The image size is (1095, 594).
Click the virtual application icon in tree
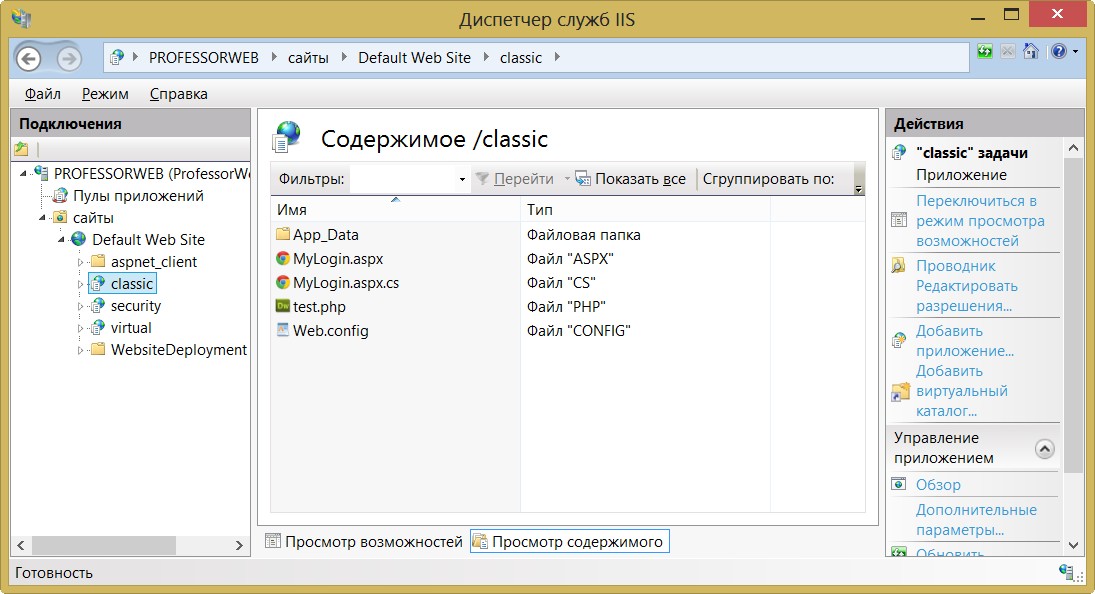(98, 328)
